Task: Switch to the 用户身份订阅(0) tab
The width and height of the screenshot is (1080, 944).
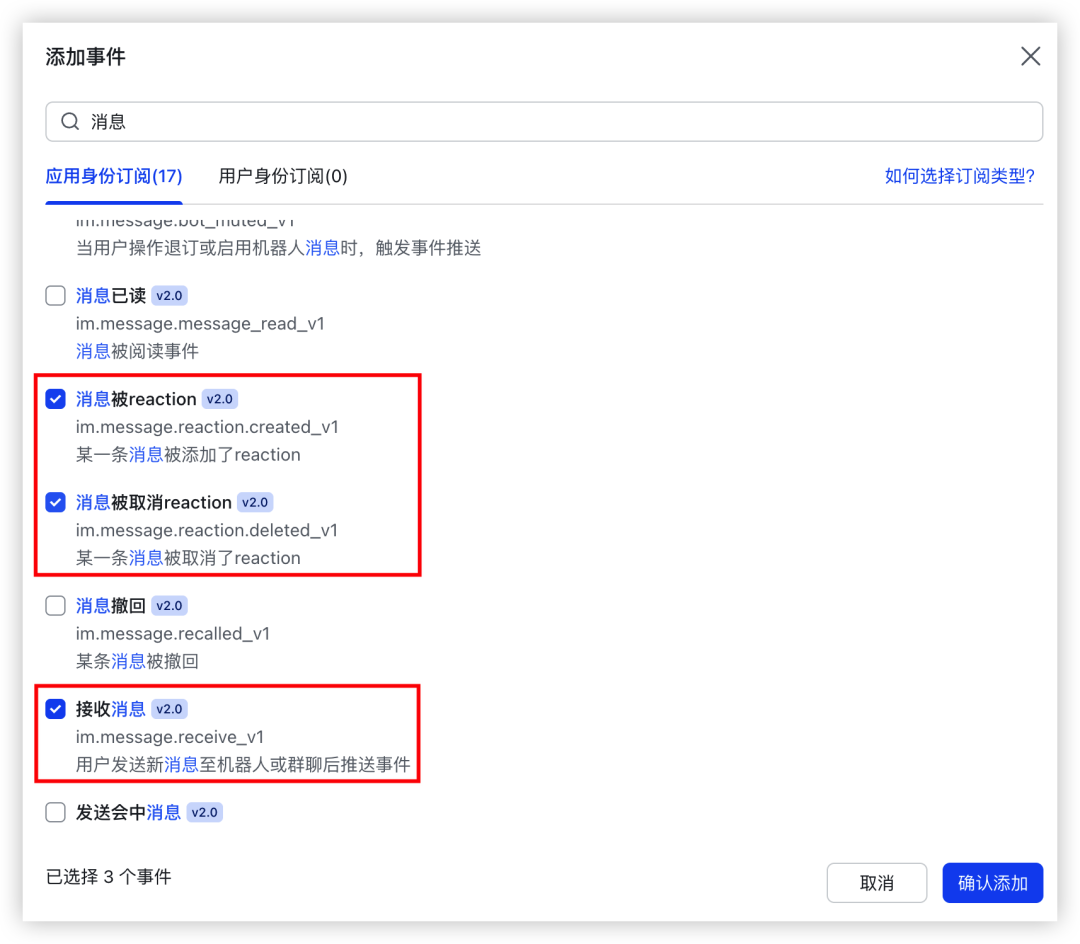Action: tap(283, 177)
